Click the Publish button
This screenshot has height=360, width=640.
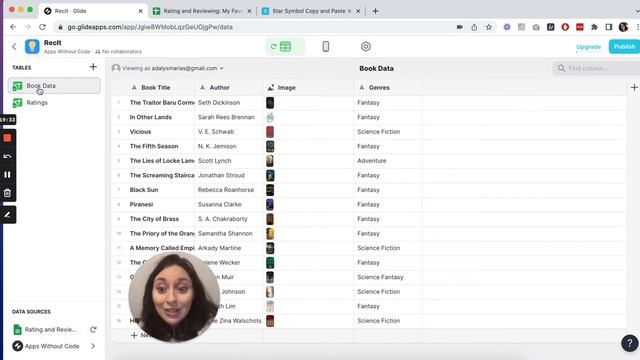click(x=624, y=47)
